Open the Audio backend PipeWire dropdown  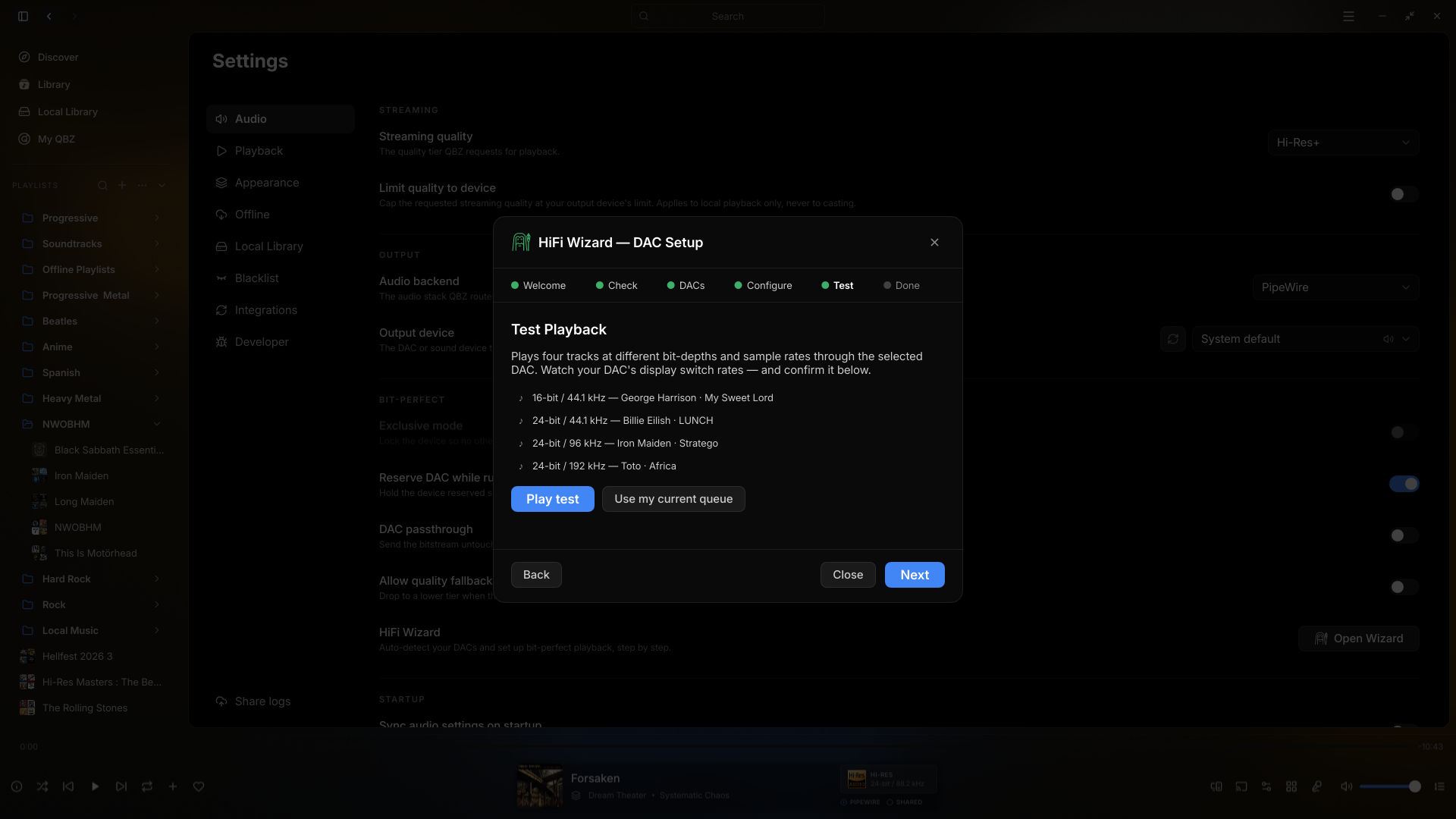pos(1335,287)
